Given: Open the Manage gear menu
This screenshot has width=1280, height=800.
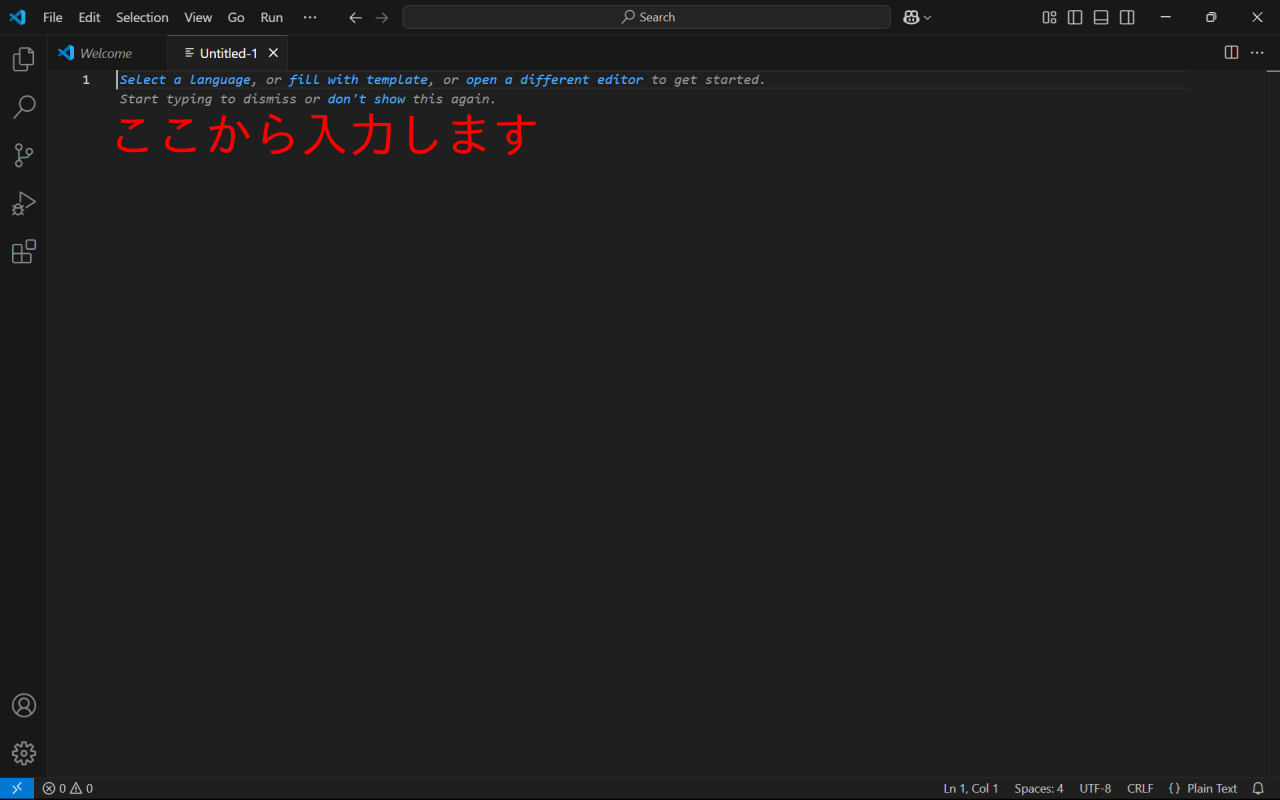Looking at the screenshot, I should click(23, 753).
